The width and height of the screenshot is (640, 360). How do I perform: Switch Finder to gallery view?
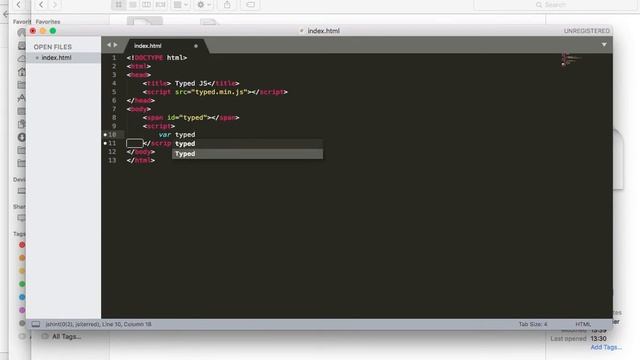160,5
